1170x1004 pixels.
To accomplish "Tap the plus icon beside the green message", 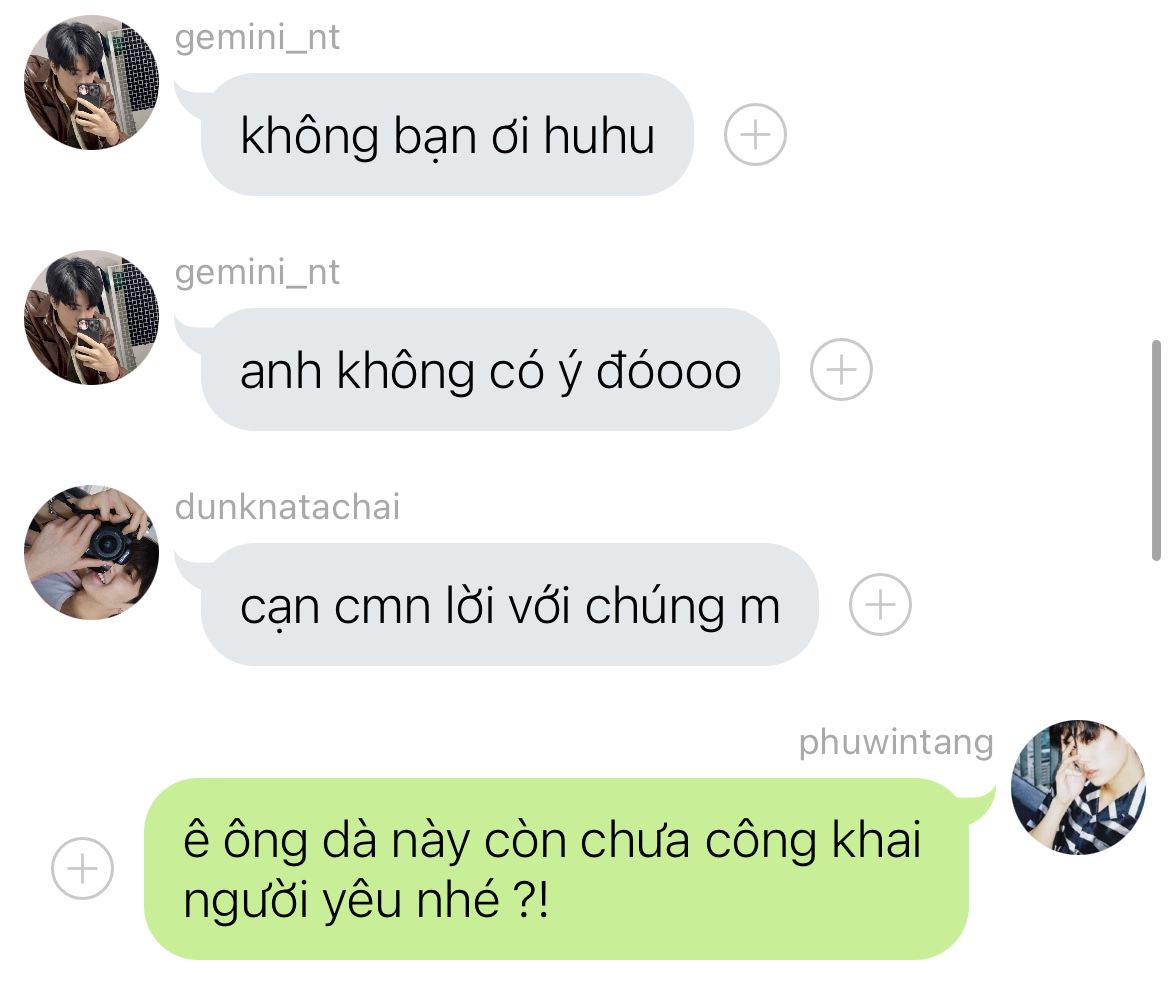I will click(x=82, y=868).
